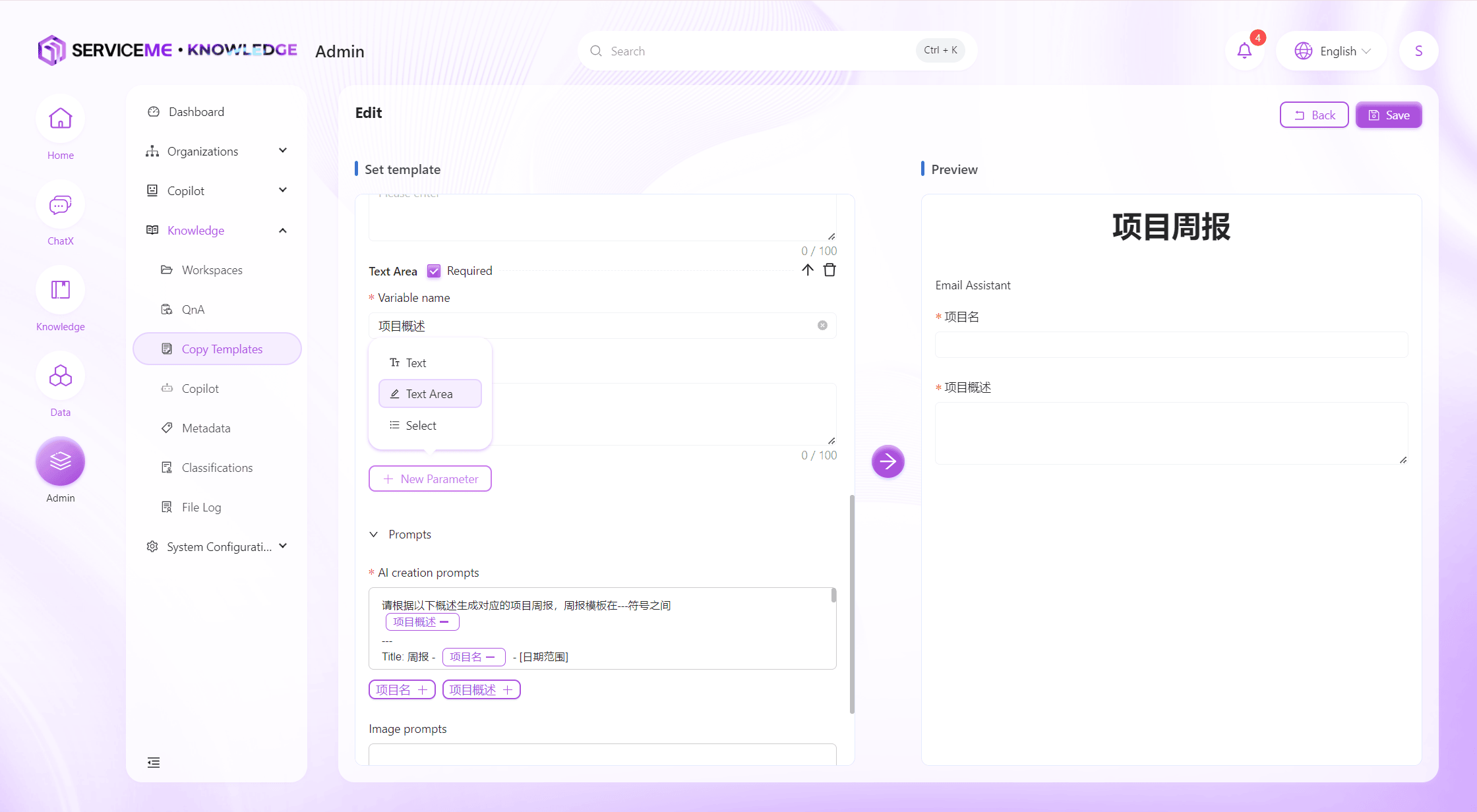Clear the variable name field
The width and height of the screenshot is (1477, 812).
[x=822, y=326]
